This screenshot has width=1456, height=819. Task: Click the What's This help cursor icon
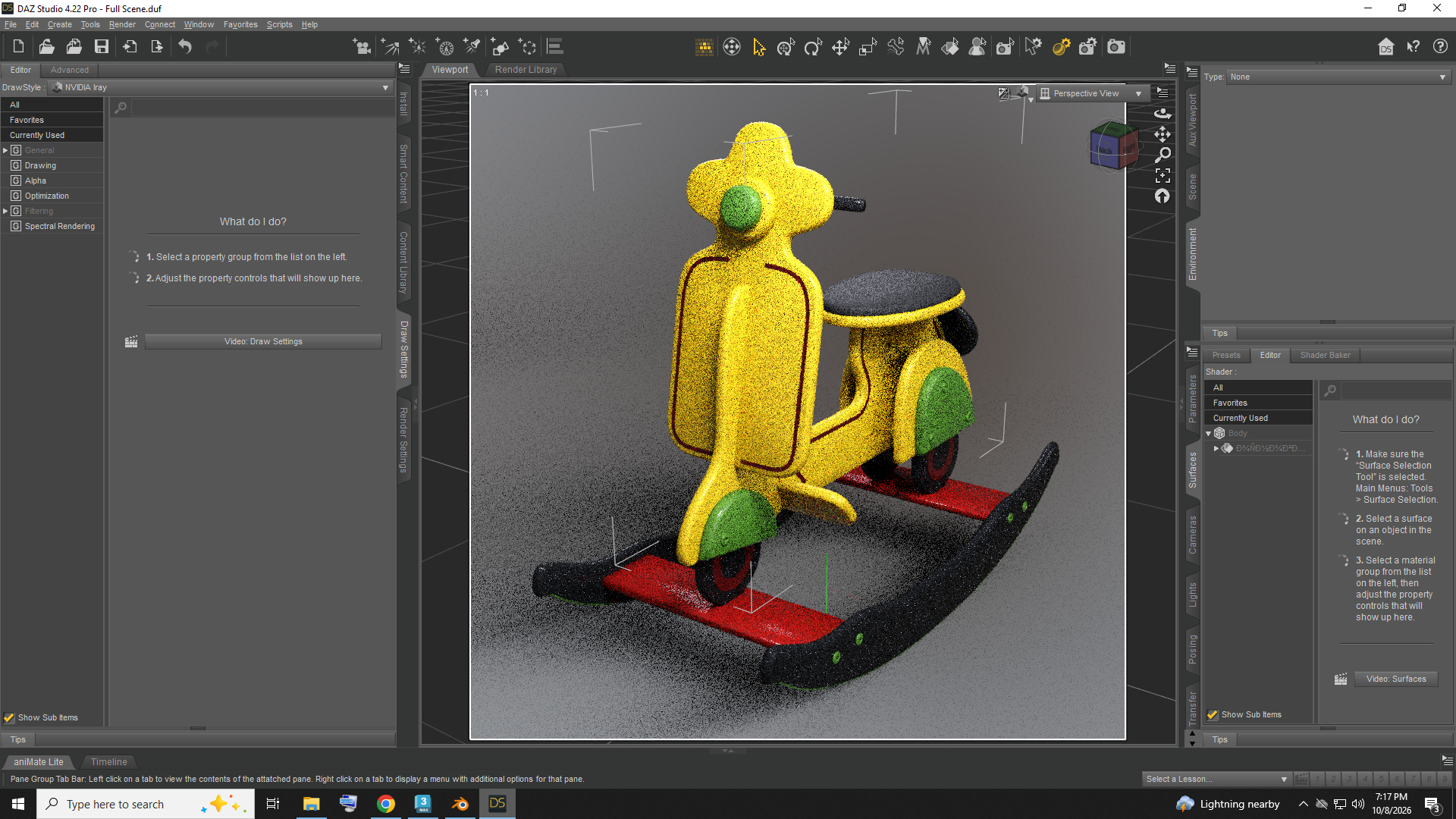pyautogui.click(x=1414, y=47)
